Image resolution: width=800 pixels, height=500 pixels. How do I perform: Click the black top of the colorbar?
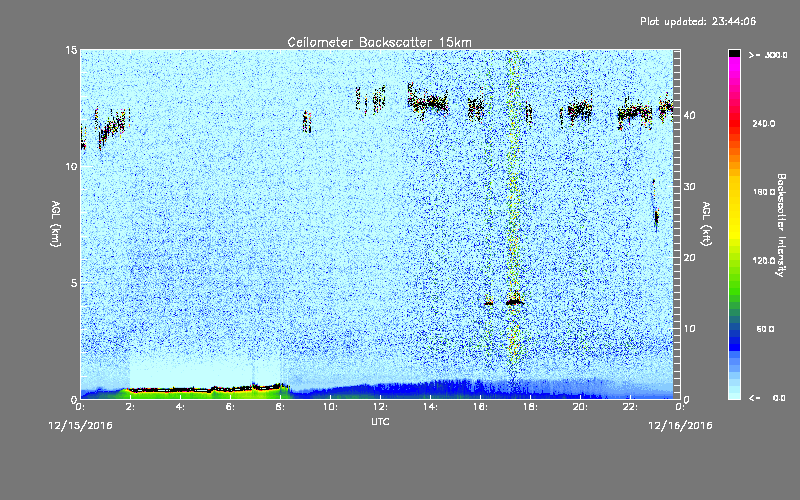click(734, 53)
